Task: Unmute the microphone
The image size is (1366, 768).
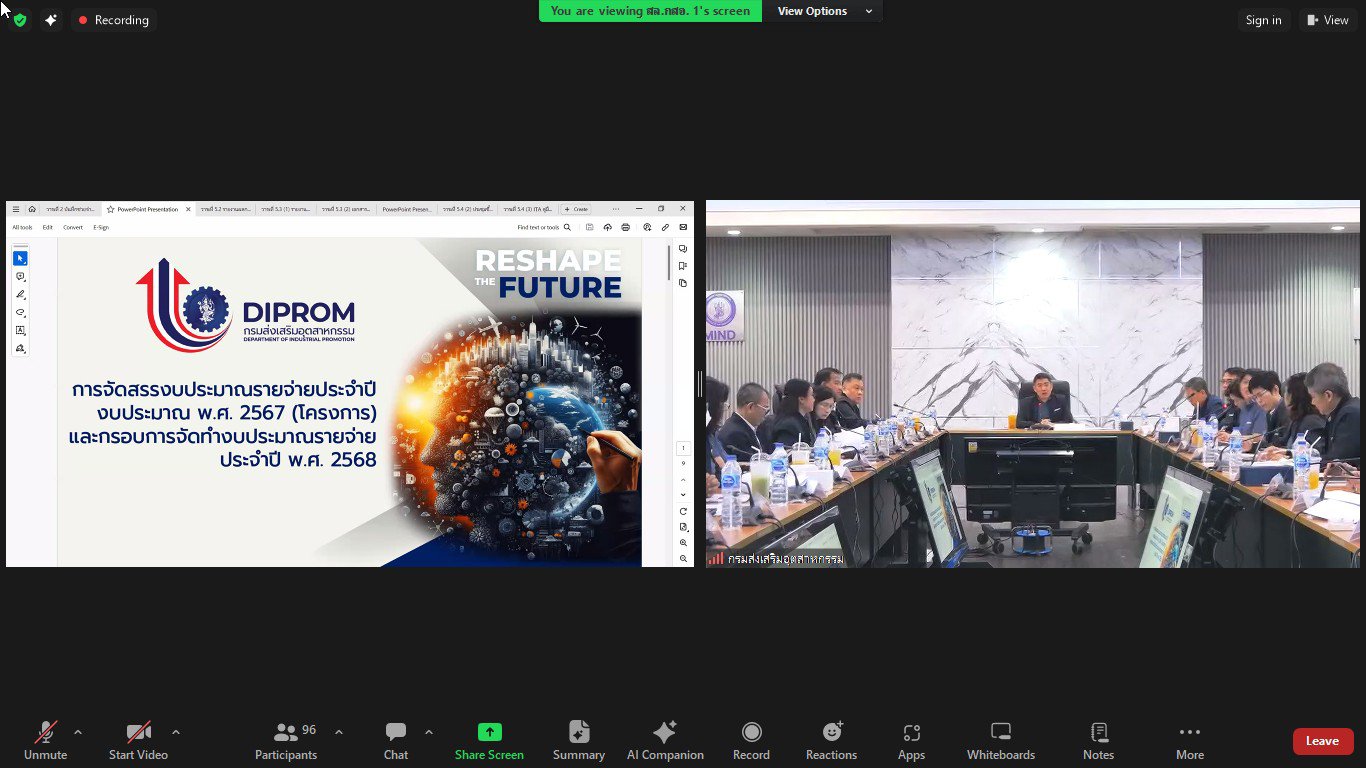Action: pyautogui.click(x=46, y=741)
